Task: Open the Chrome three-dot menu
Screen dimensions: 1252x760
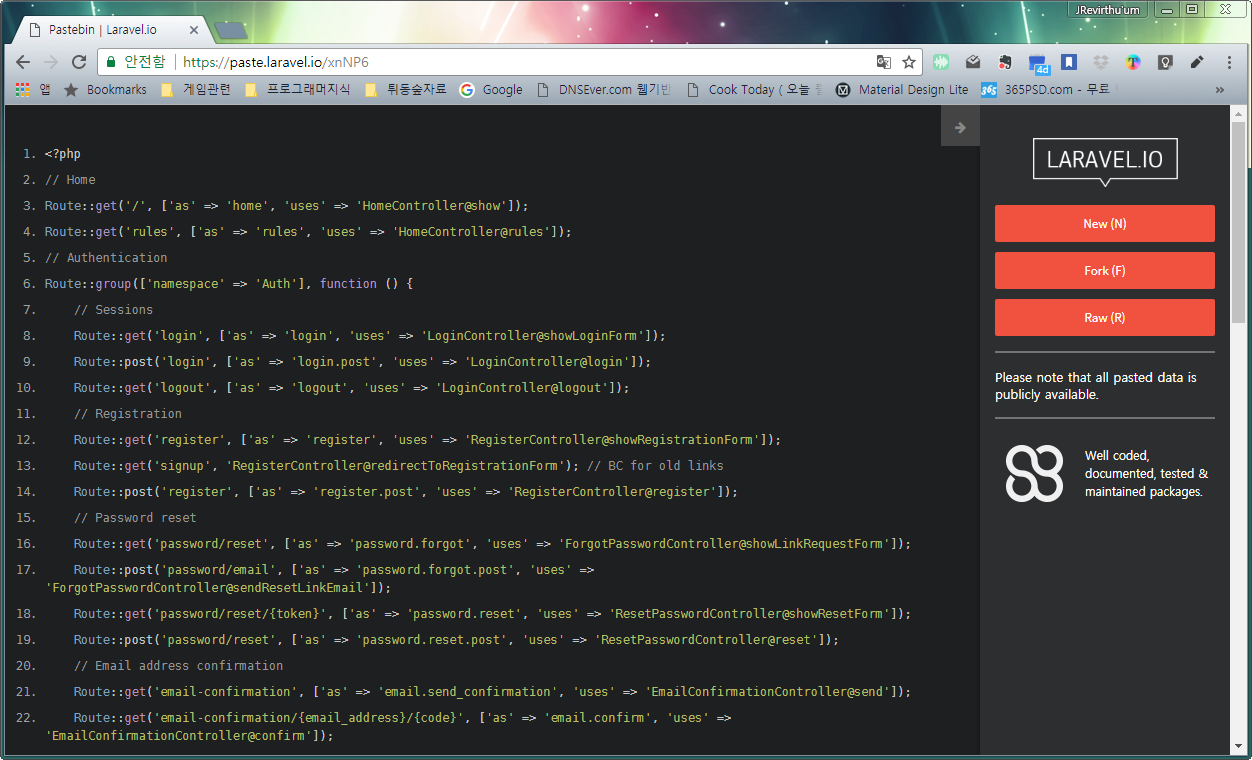Action: click(x=1230, y=62)
